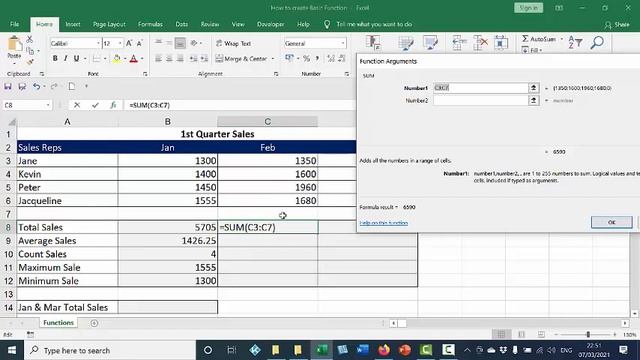Select the Functions sheet tab
Screen dimensions: 640x360
pyautogui.click(x=58, y=322)
